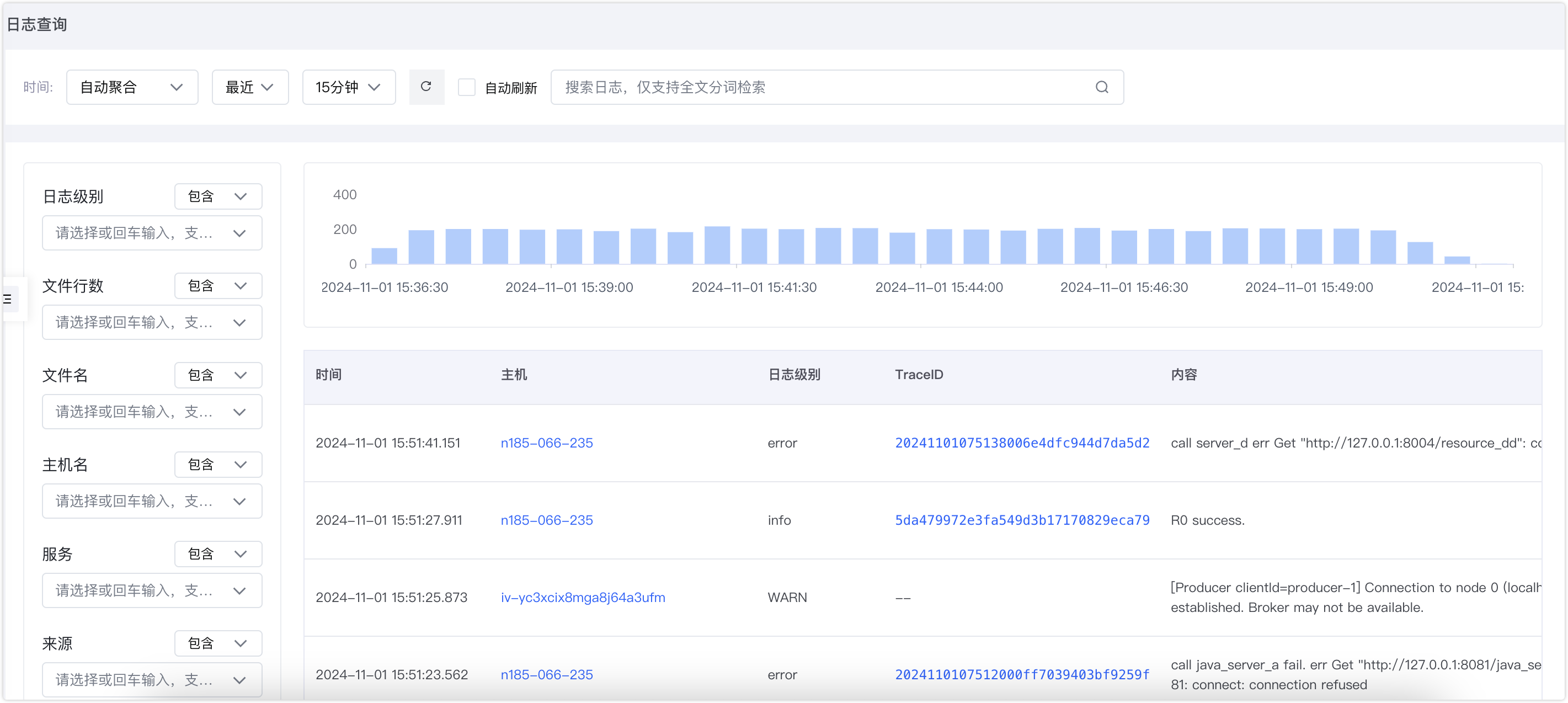Open the 最近 dropdown
Viewport: 1568px width, 703px height.
(250, 87)
